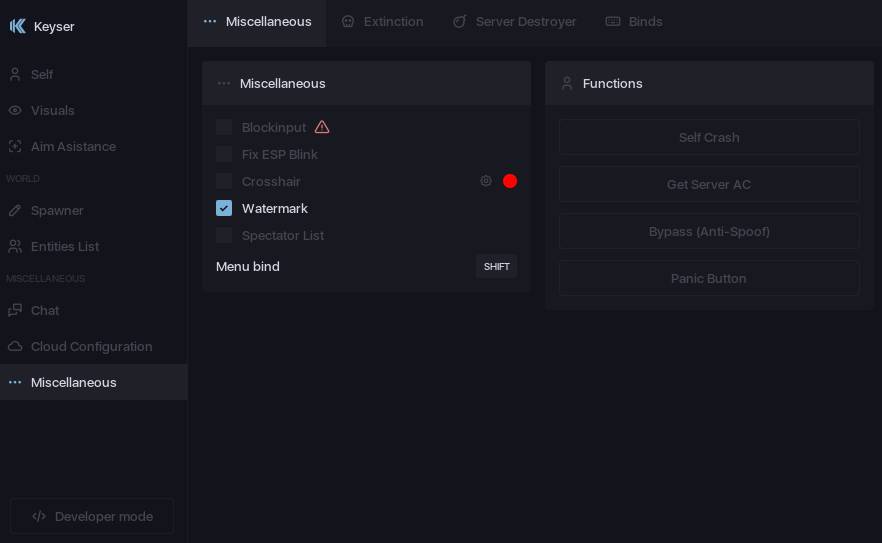Image resolution: width=882 pixels, height=543 pixels.
Task: Open the Self section person icon
Action: tap(15, 74)
